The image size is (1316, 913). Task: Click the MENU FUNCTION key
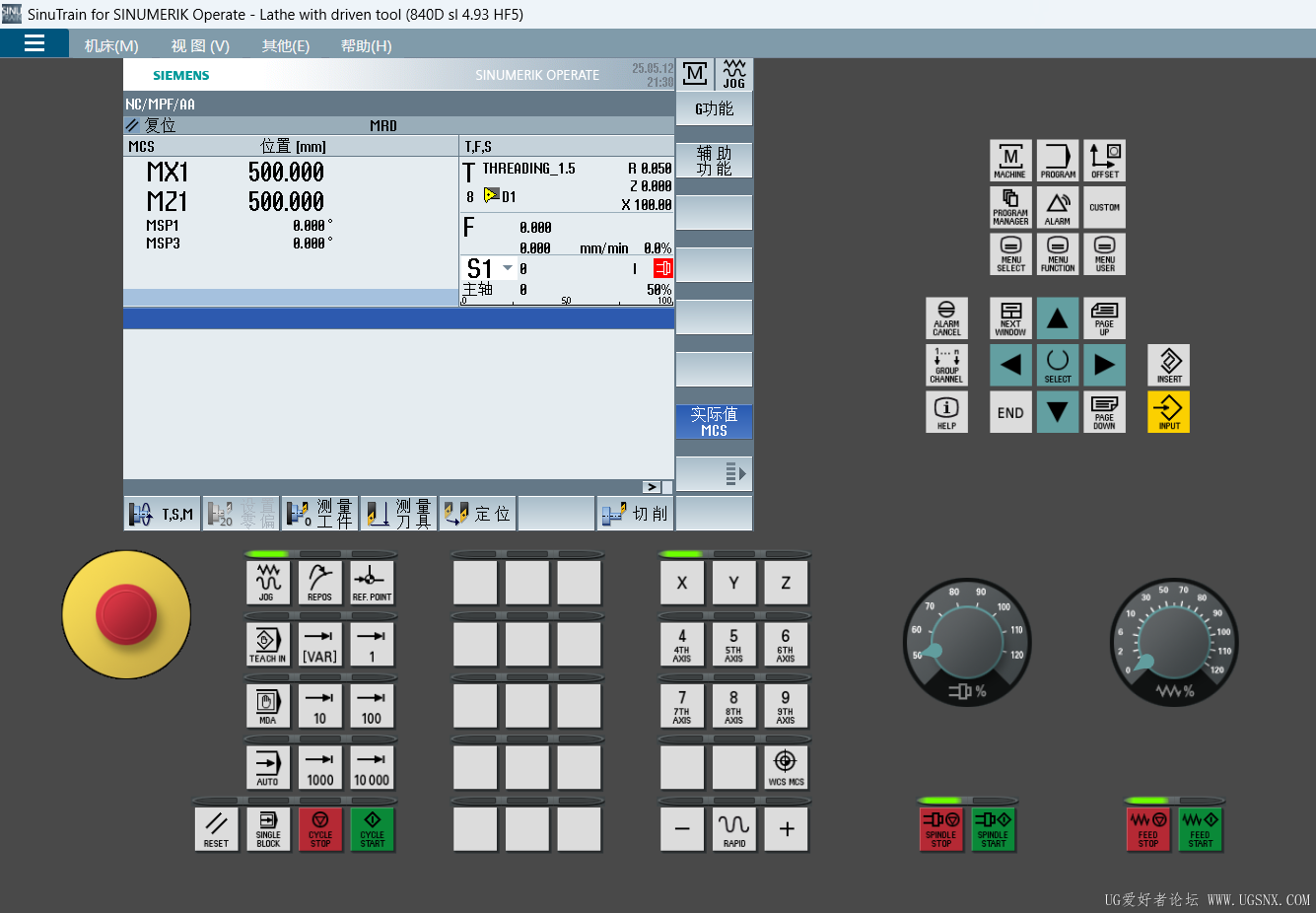click(1058, 253)
